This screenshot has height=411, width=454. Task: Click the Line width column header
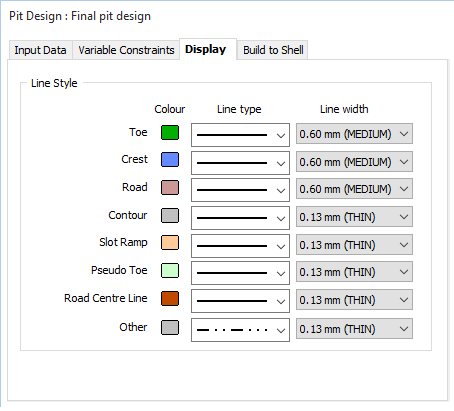pyautogui.click(x=344, y=109)
